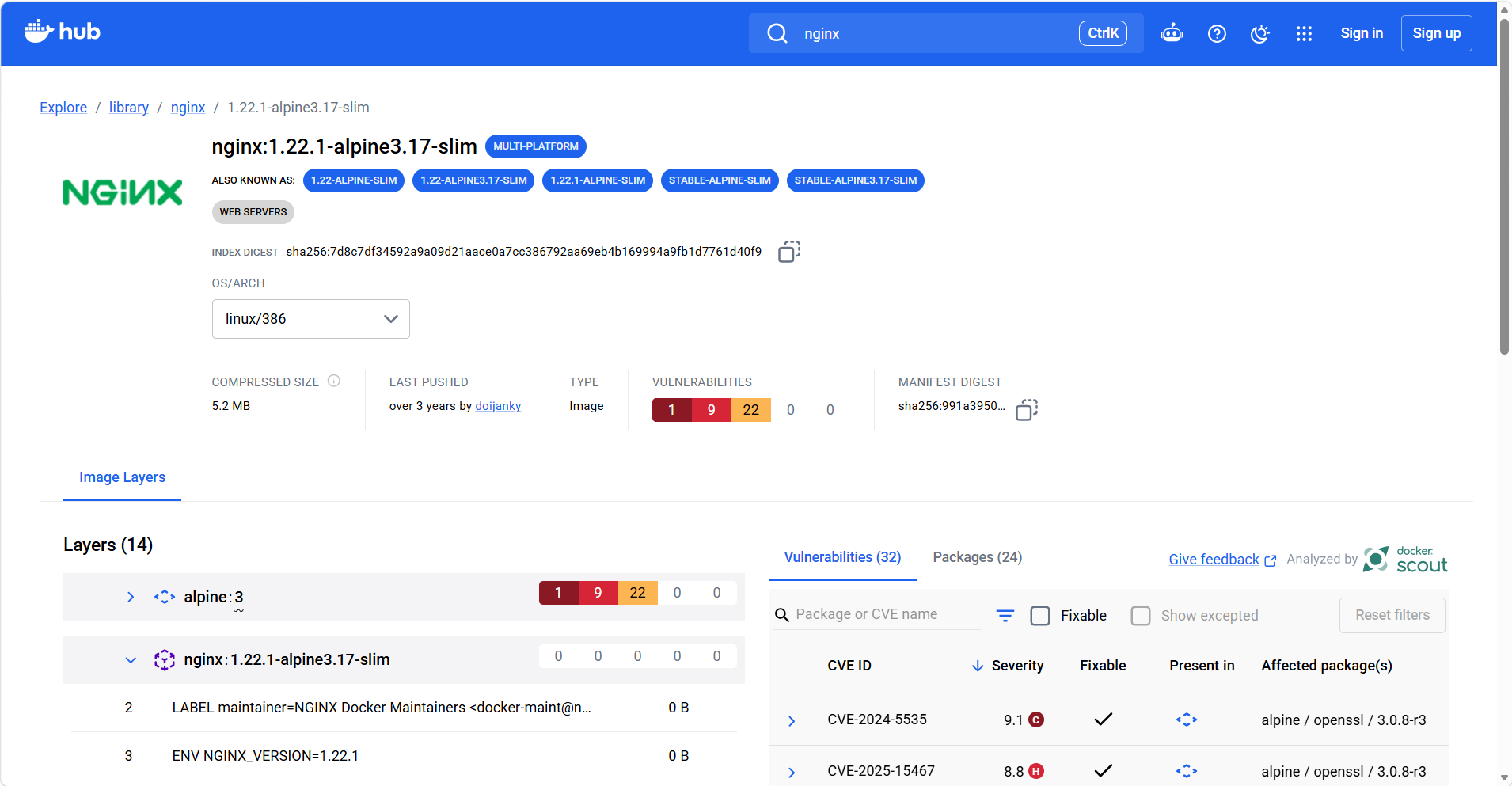
Task: Click the search magnifier icon in header
Action: pos(777,33)
